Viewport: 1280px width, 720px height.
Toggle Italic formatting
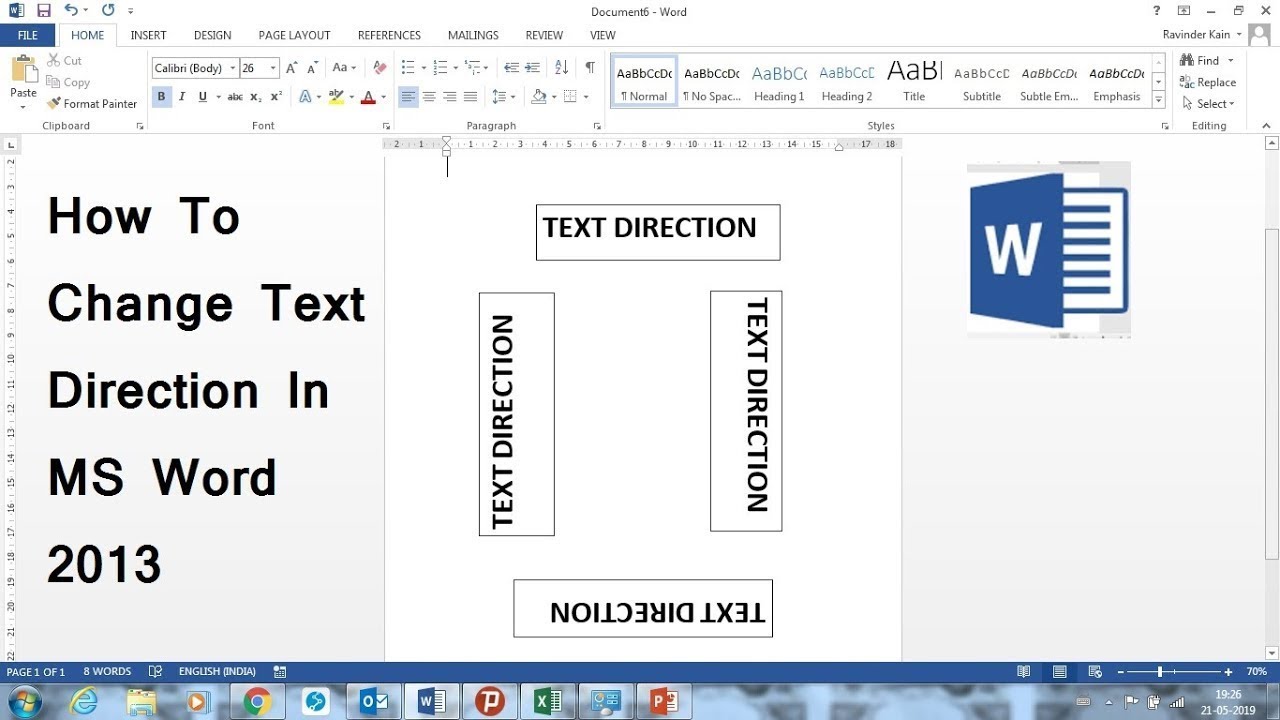pyautogui.click(x=182, y=97)
